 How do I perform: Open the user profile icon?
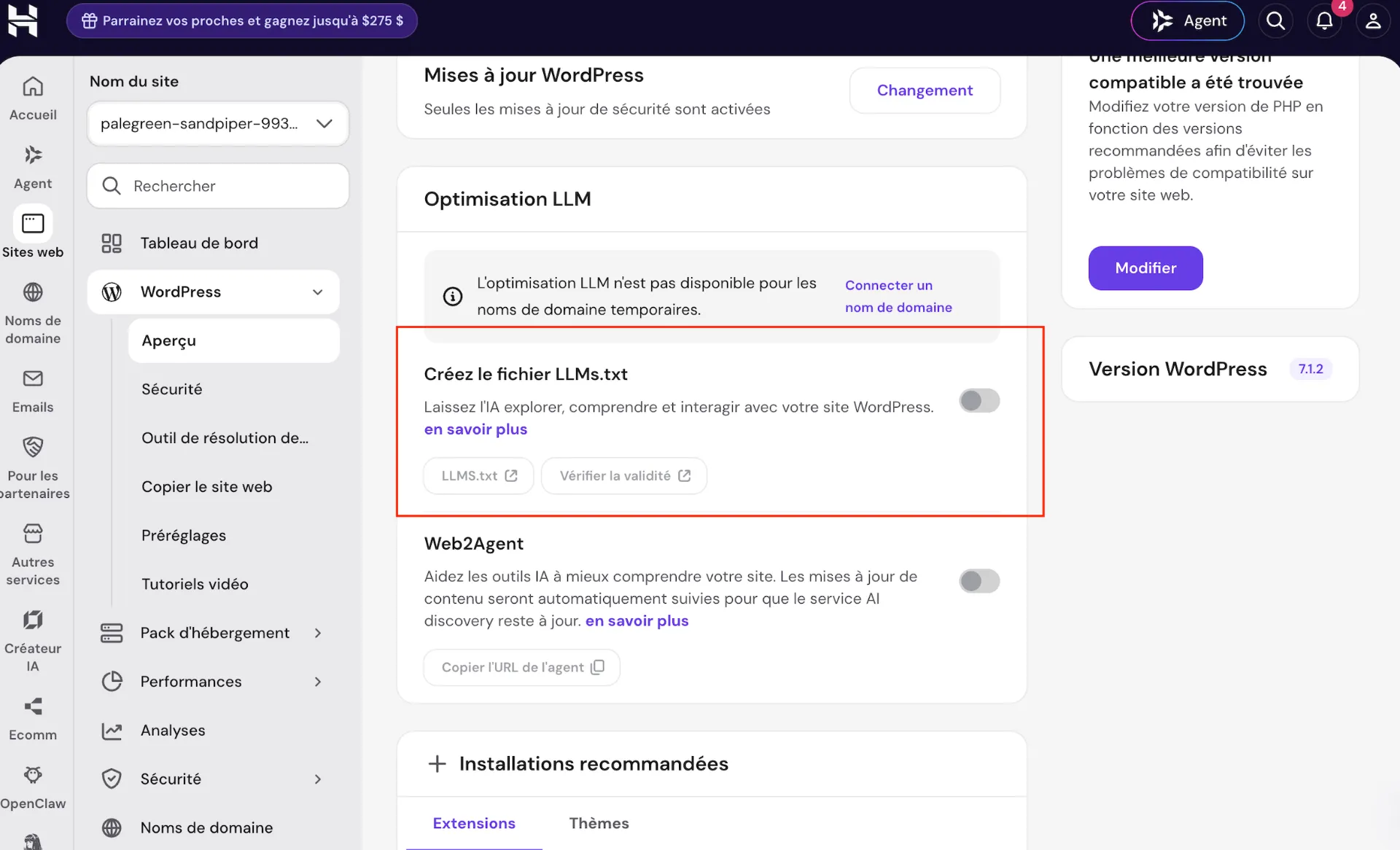1373,20
